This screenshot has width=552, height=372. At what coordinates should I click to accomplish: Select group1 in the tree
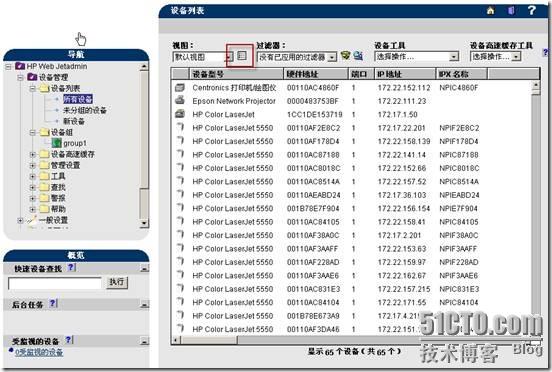pyautogui.click(x=75, y=143)
